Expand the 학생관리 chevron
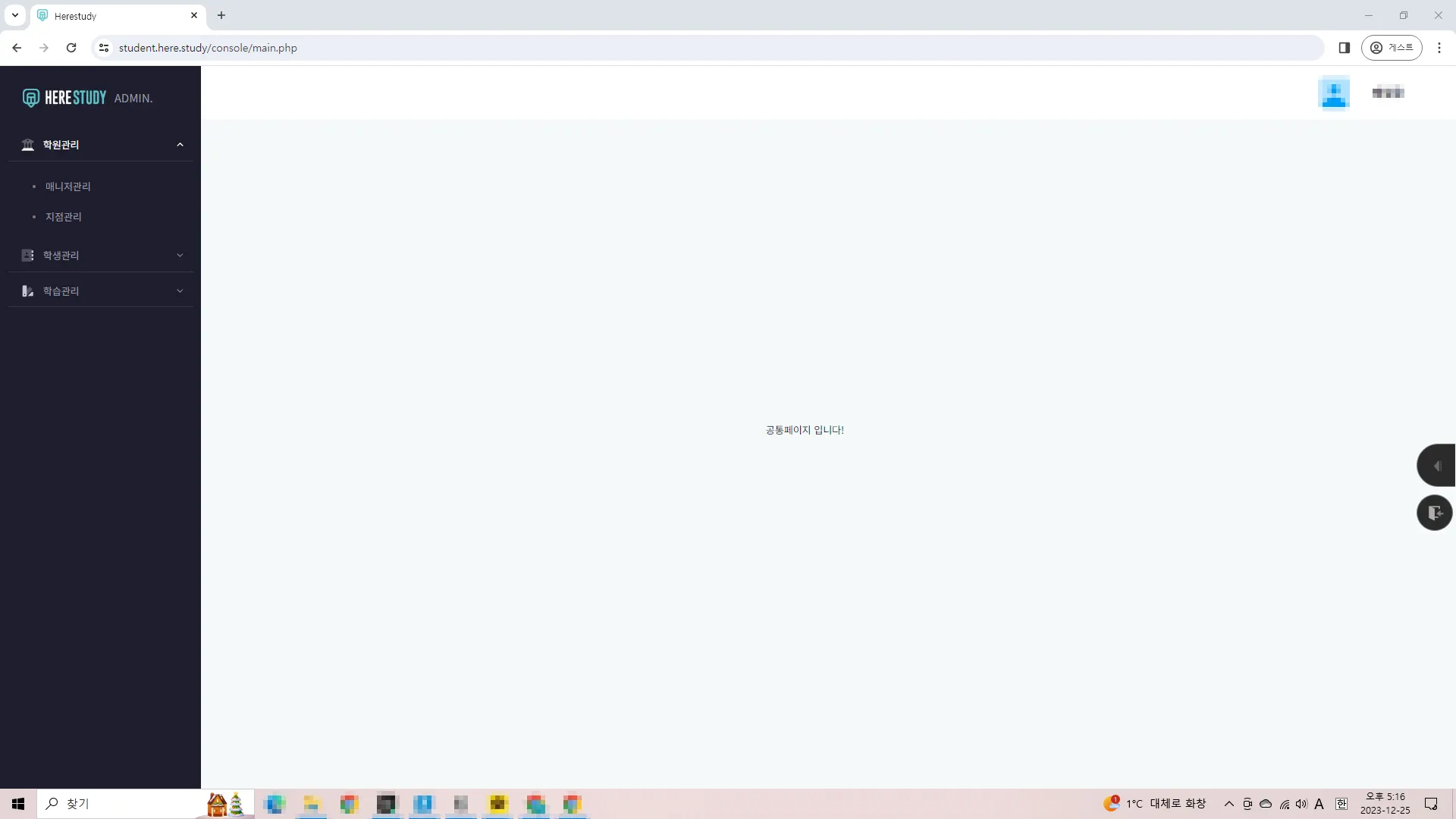 (x=180, y=256)
